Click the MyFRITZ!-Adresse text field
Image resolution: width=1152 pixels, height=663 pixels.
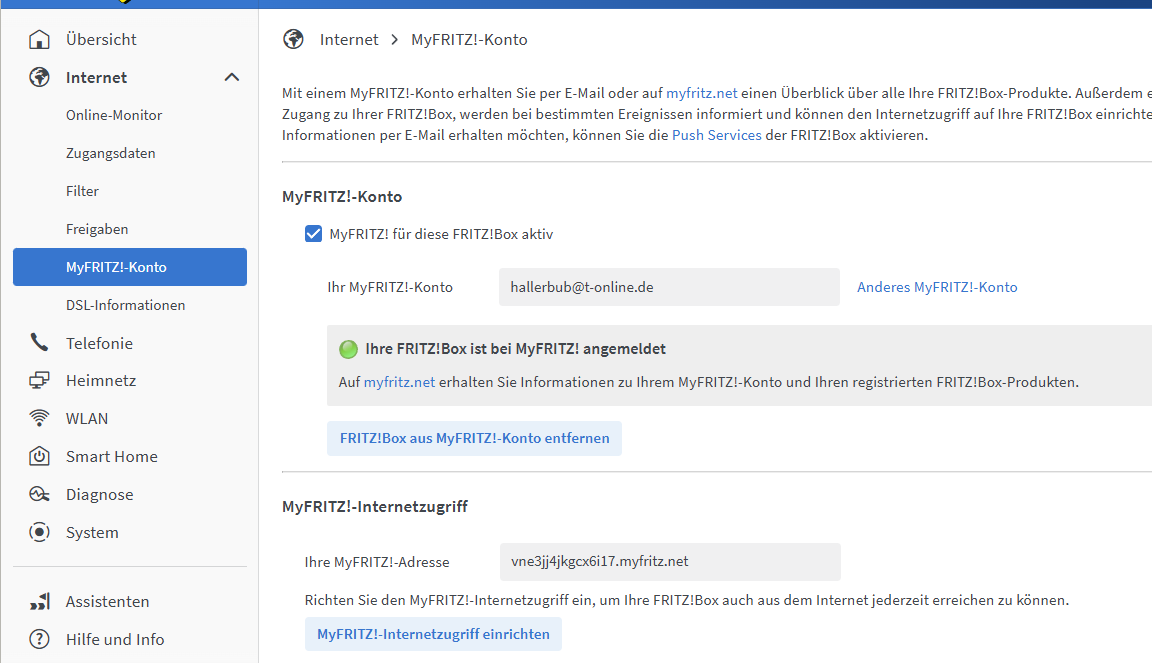(x=669, y=562)
